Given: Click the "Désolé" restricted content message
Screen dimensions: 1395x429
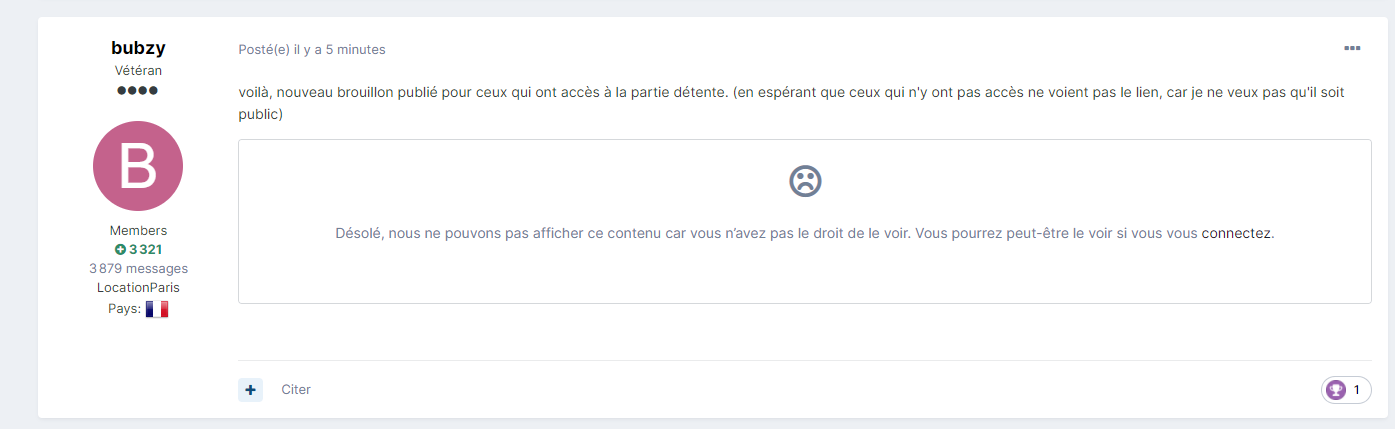Looking at the screenshot, I should (x=760, y=233).
